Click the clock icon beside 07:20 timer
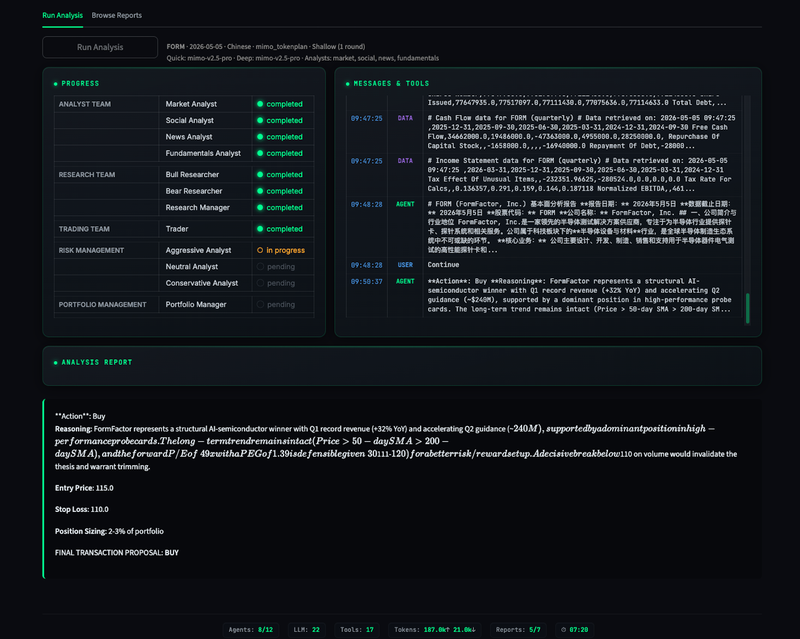Screen dimensions: 800x639 click(x=563, y=630)
